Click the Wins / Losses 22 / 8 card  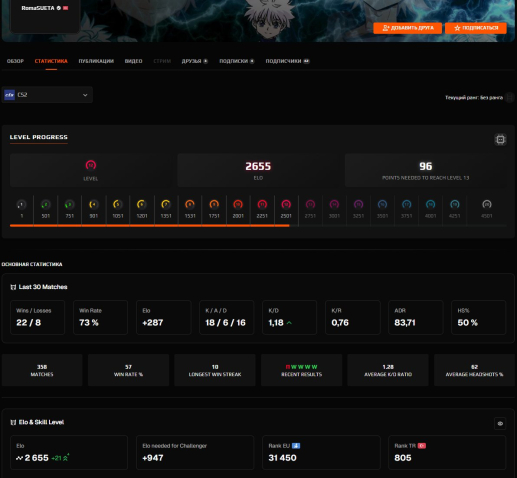tap(37, 317)
